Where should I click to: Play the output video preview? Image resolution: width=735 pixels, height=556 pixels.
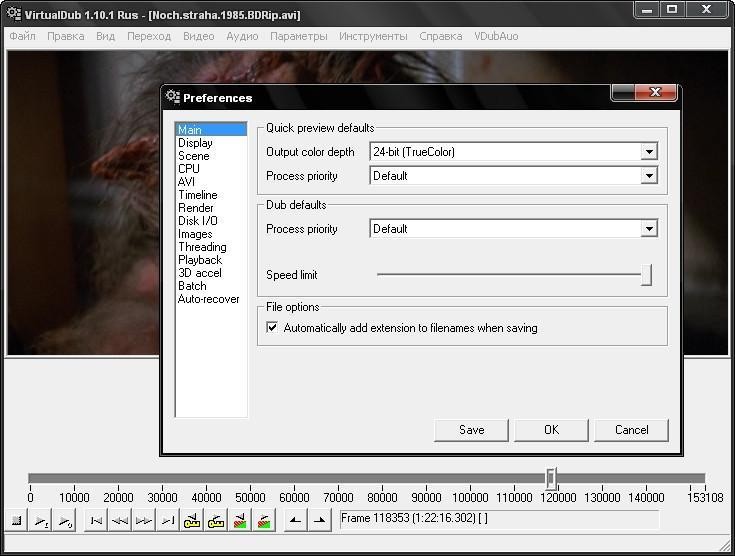point(65,520)
